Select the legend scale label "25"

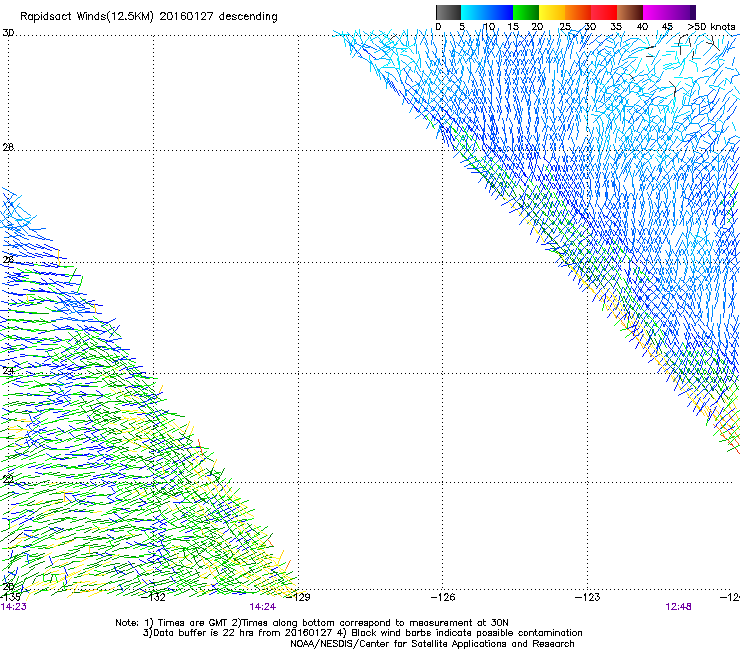click(565, 27)
